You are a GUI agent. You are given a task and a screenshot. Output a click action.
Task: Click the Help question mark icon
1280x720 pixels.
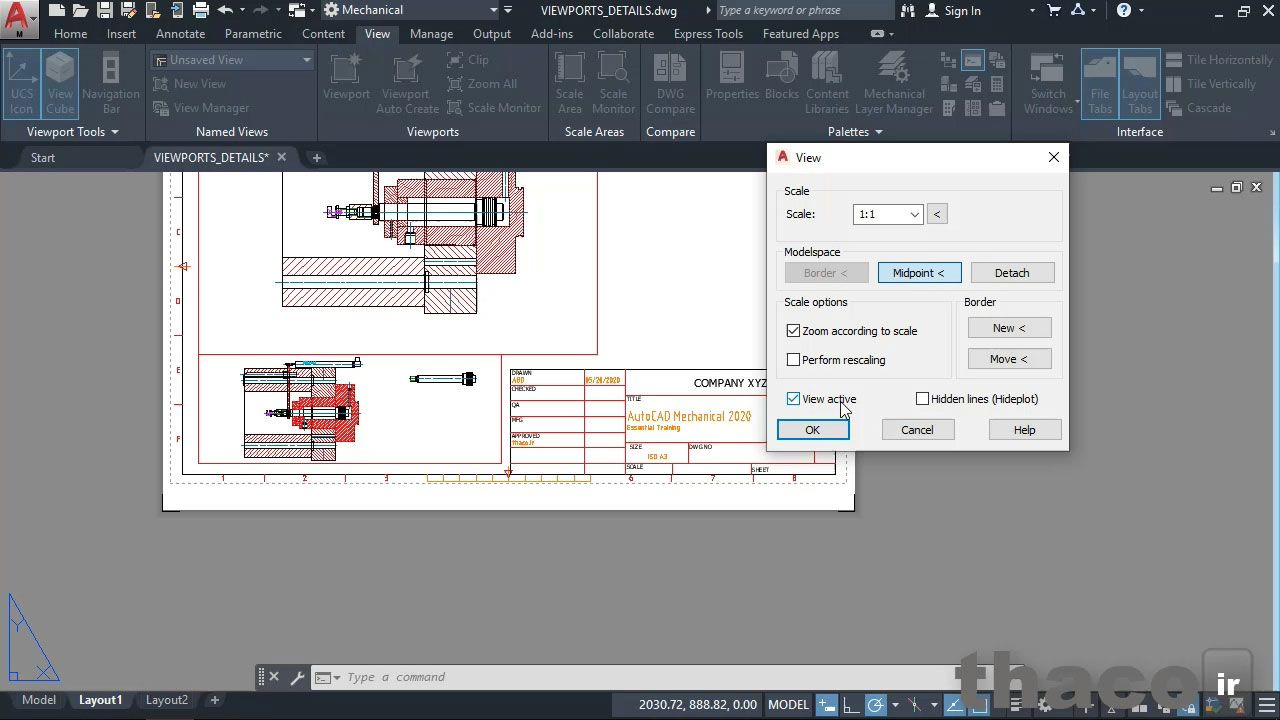pos(1124,10)
